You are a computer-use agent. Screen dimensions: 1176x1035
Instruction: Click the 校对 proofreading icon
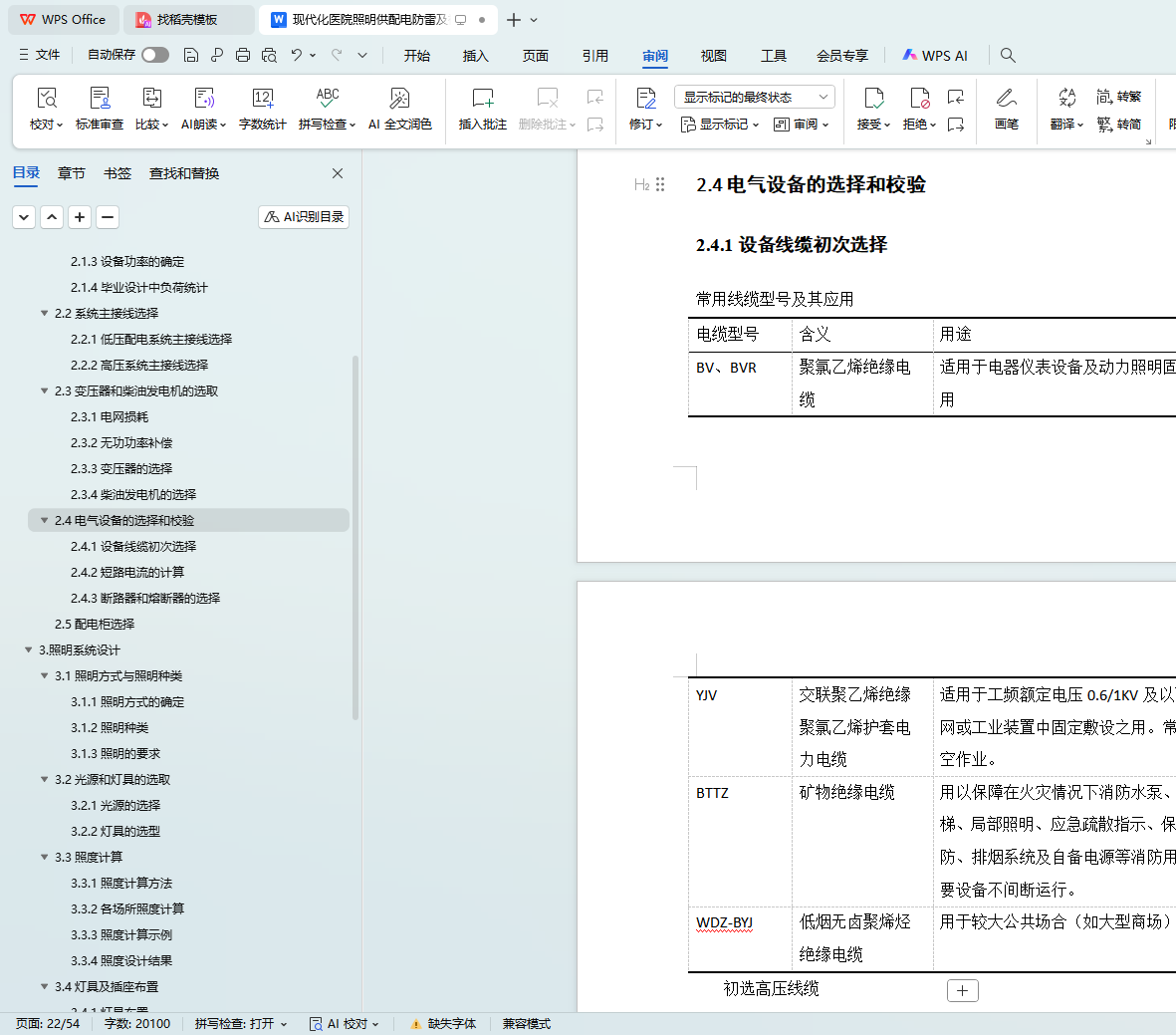[x=46, y=99]
